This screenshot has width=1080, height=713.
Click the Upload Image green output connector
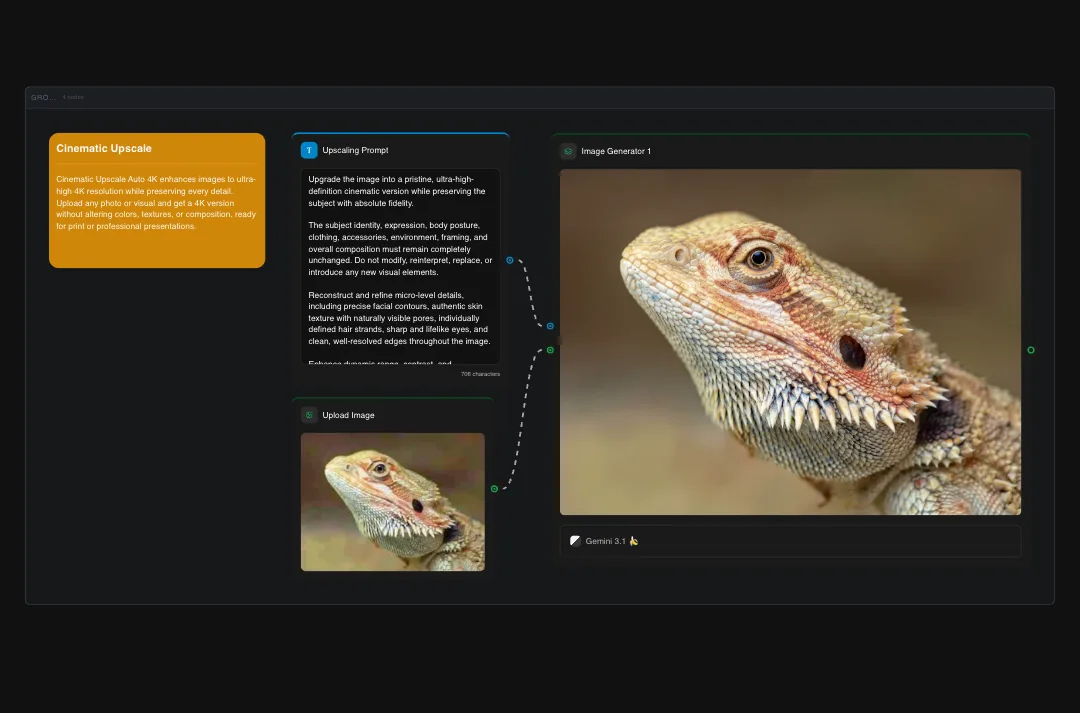494,489
